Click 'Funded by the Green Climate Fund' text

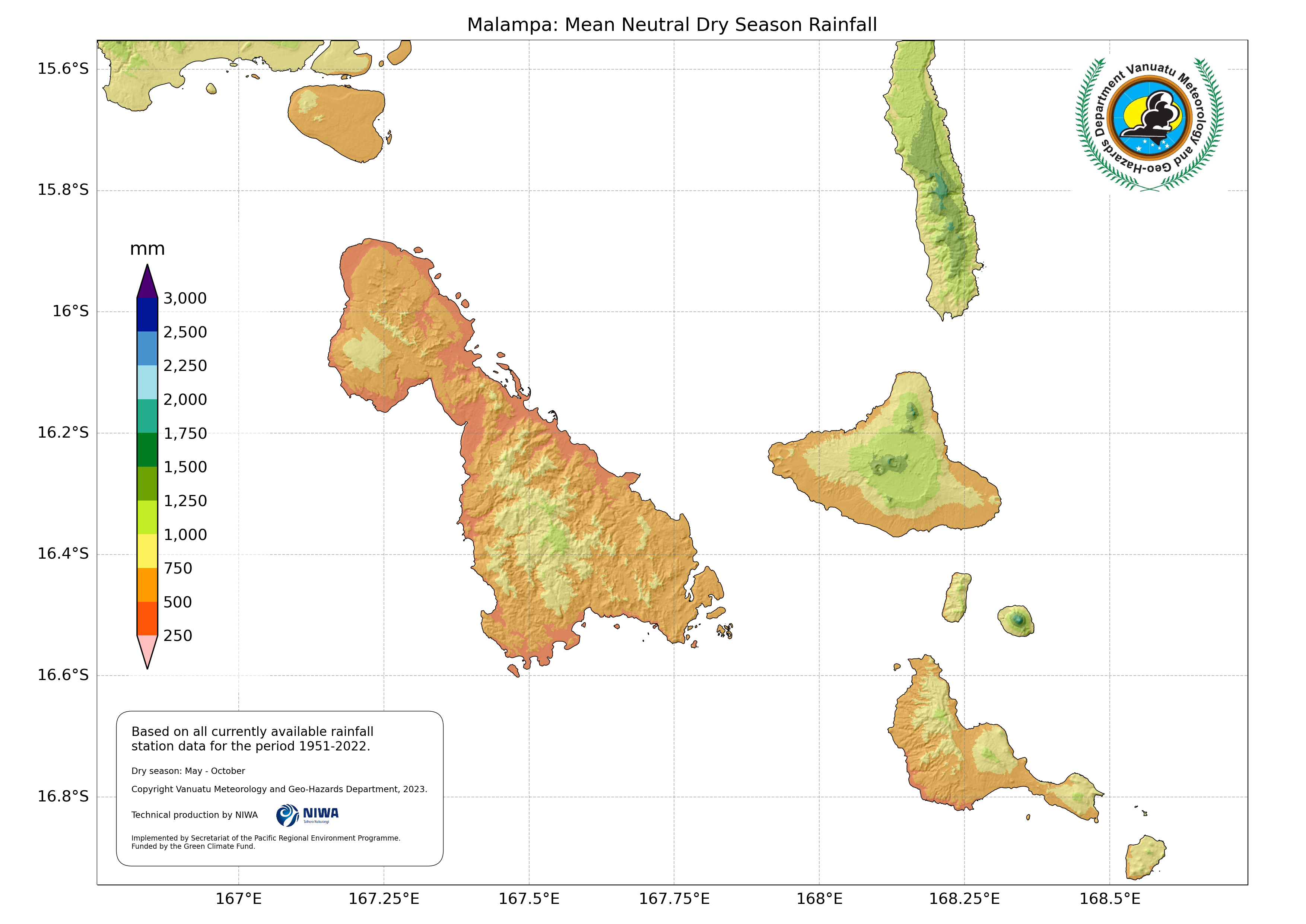(193, 847)
